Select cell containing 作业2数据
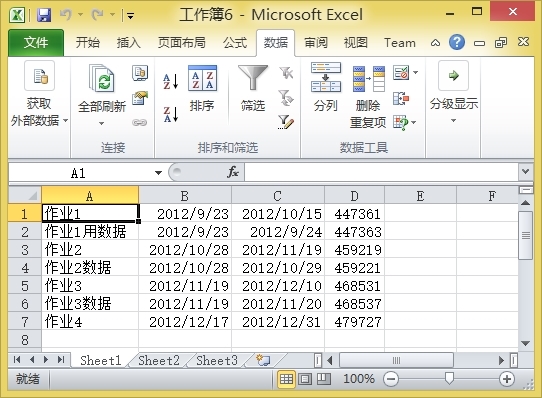This screenshot has width=542, height=398. pos(90,268)
